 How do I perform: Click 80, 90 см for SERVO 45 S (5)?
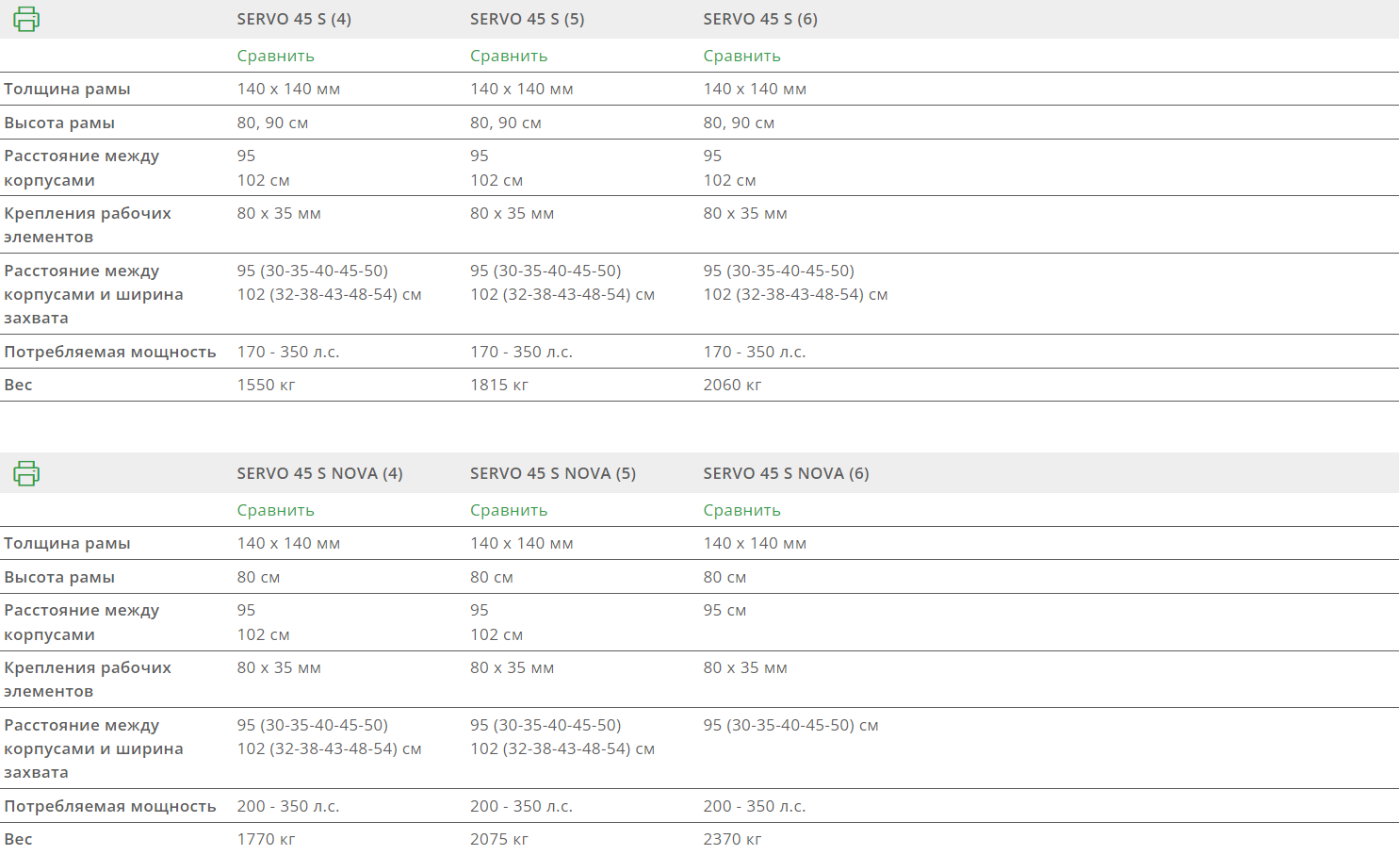[x=506, y=123]
